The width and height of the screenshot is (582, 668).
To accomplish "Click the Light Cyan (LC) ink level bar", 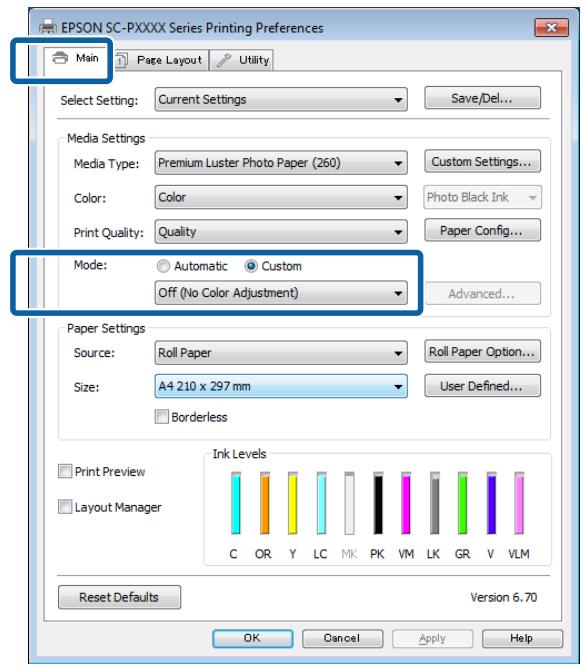I will (321, 503).
